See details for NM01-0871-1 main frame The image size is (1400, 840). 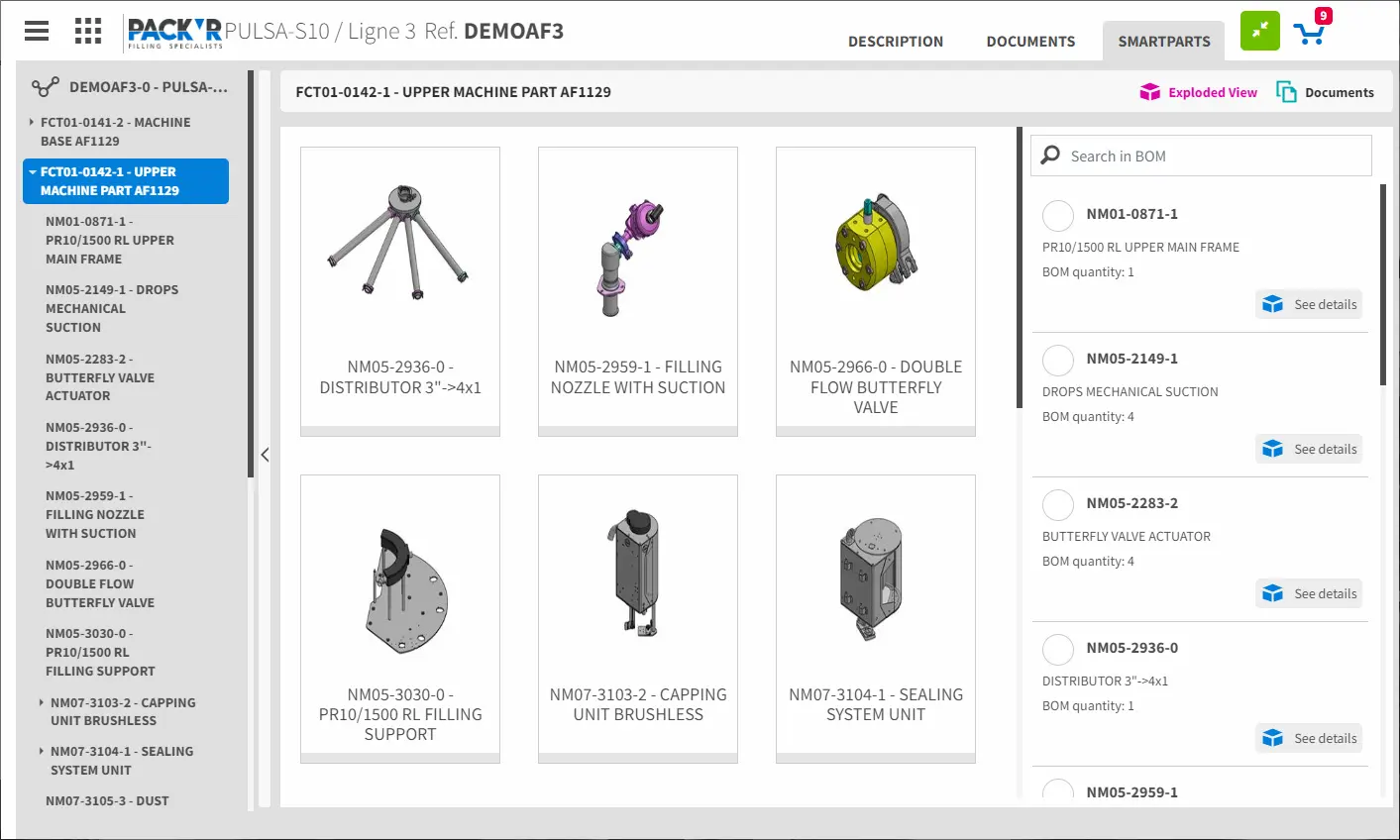pyautogui.click(x=1309, y=304)
